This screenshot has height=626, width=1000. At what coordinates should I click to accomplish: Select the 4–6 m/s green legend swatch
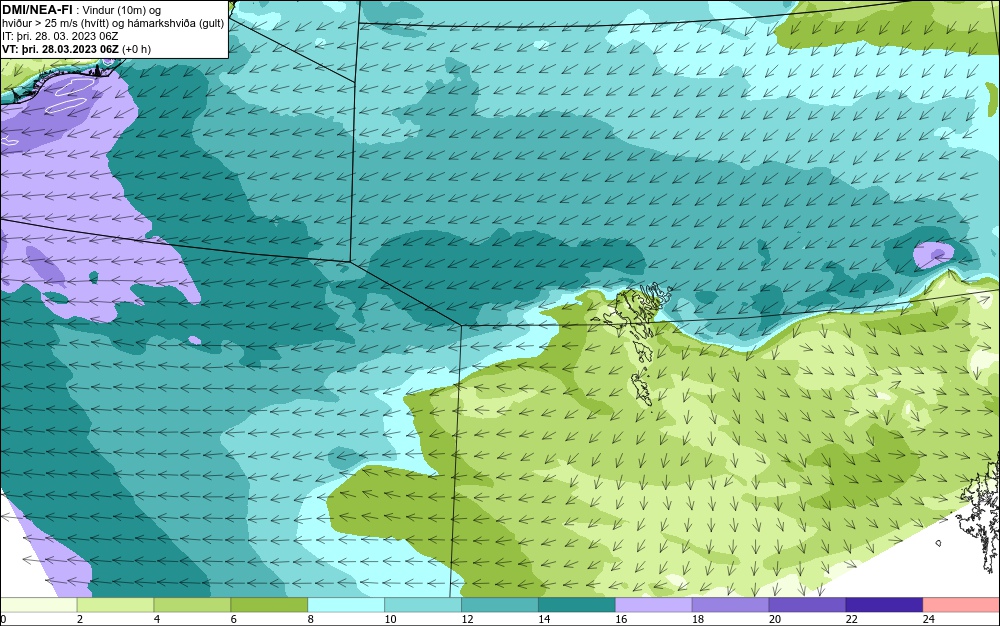[x=192, y=605]
